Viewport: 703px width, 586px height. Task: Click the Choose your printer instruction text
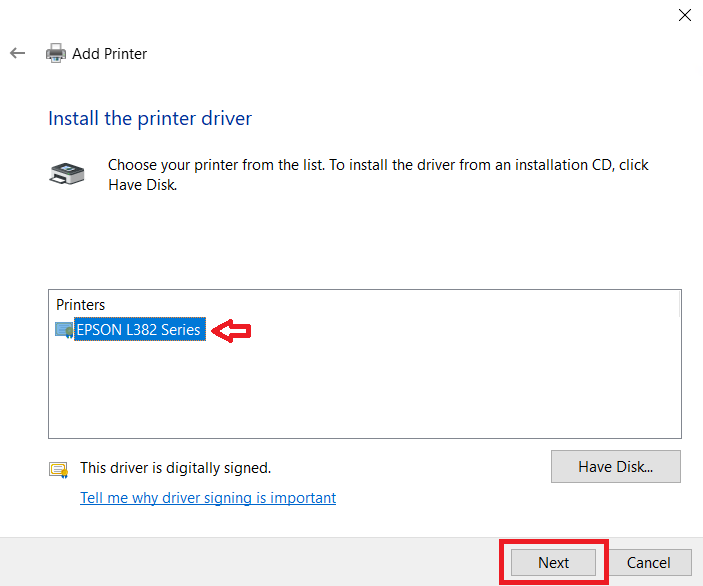[378, 175]
